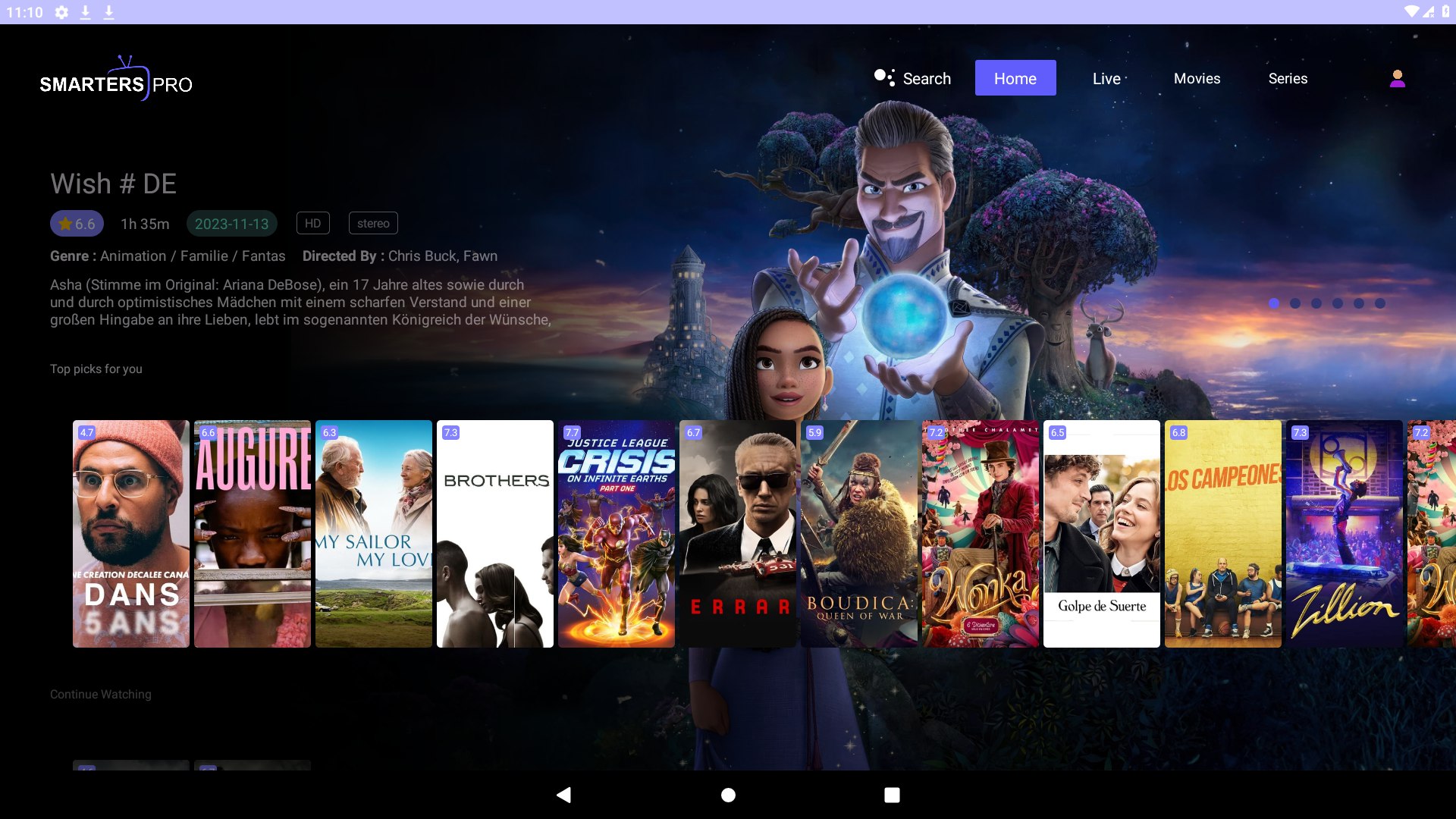Click the user profile icon top right
Screen dimensions: 1456x819
[1396, 79]
